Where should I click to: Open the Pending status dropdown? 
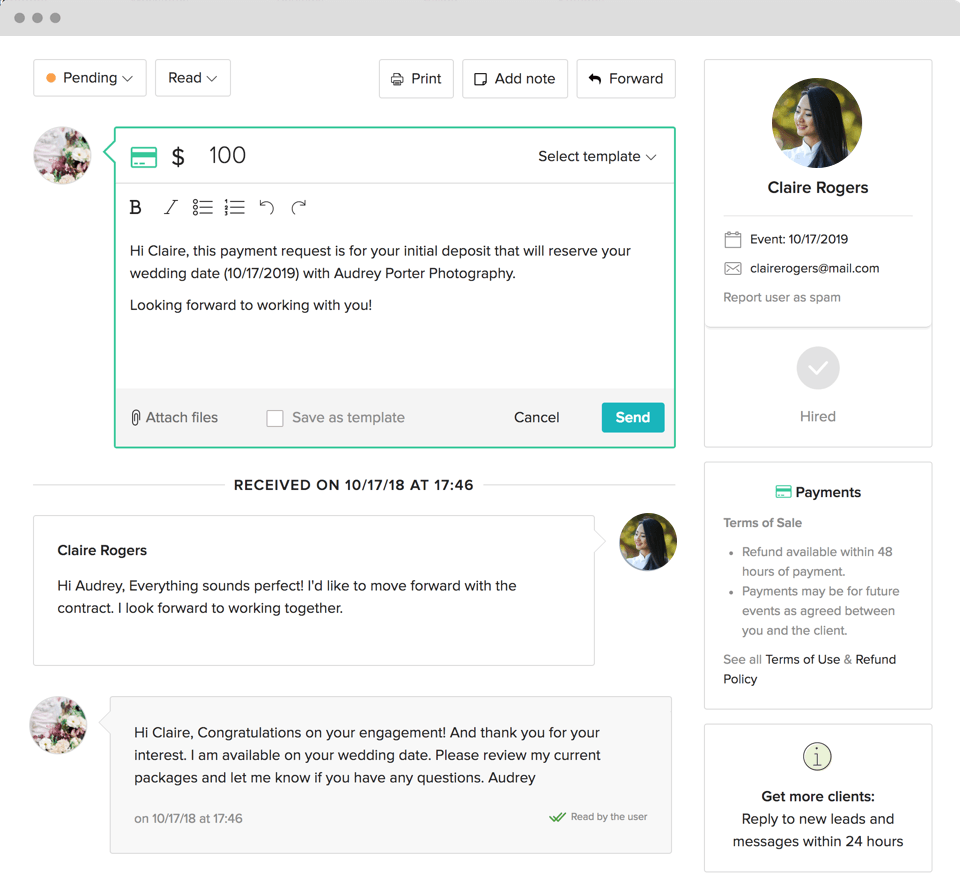(x=90, y=78)
